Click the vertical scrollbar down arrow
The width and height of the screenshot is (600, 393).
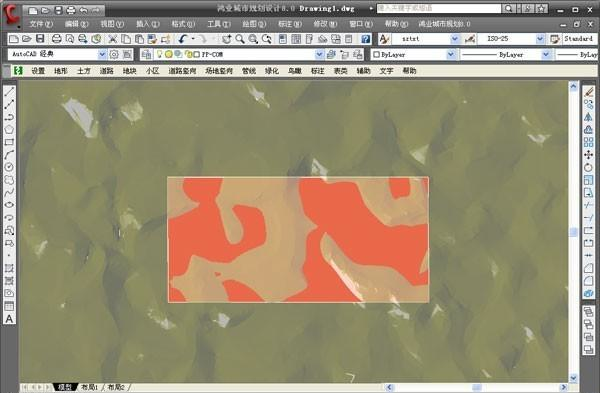(573, 378)
